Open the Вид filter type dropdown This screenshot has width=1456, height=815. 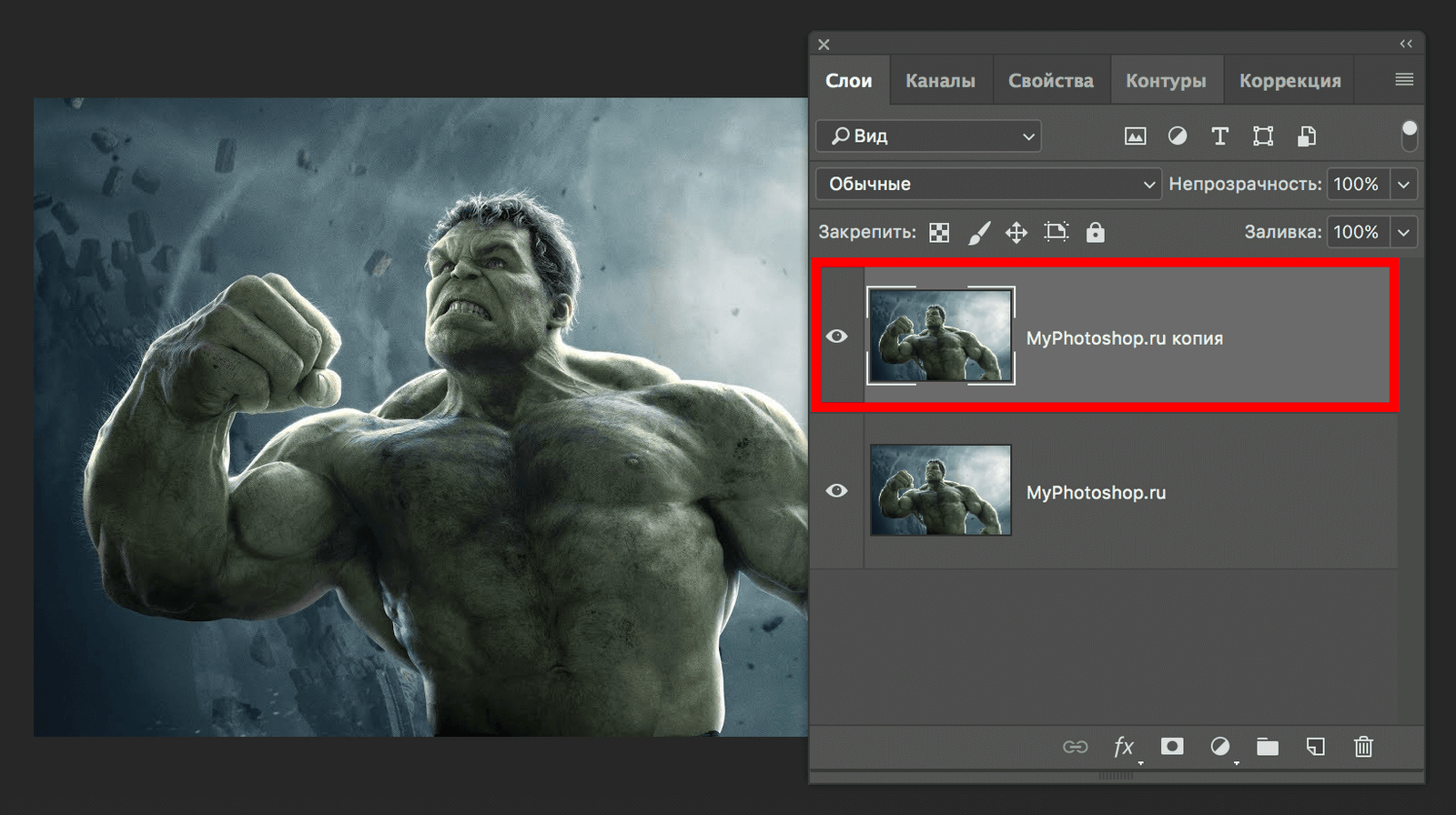tap(928, 136)
